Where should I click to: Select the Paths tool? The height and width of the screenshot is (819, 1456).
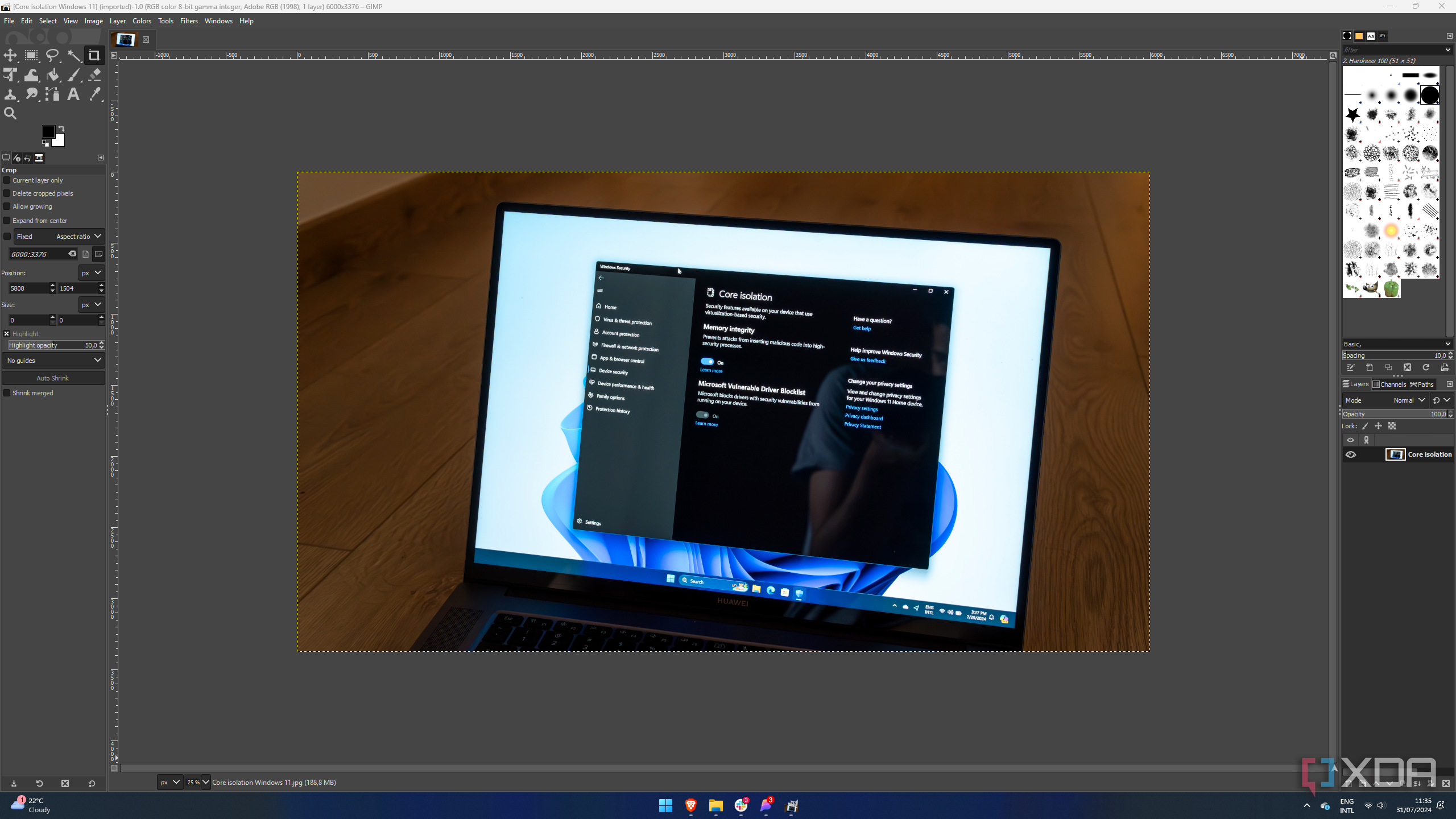coord(52,94)
